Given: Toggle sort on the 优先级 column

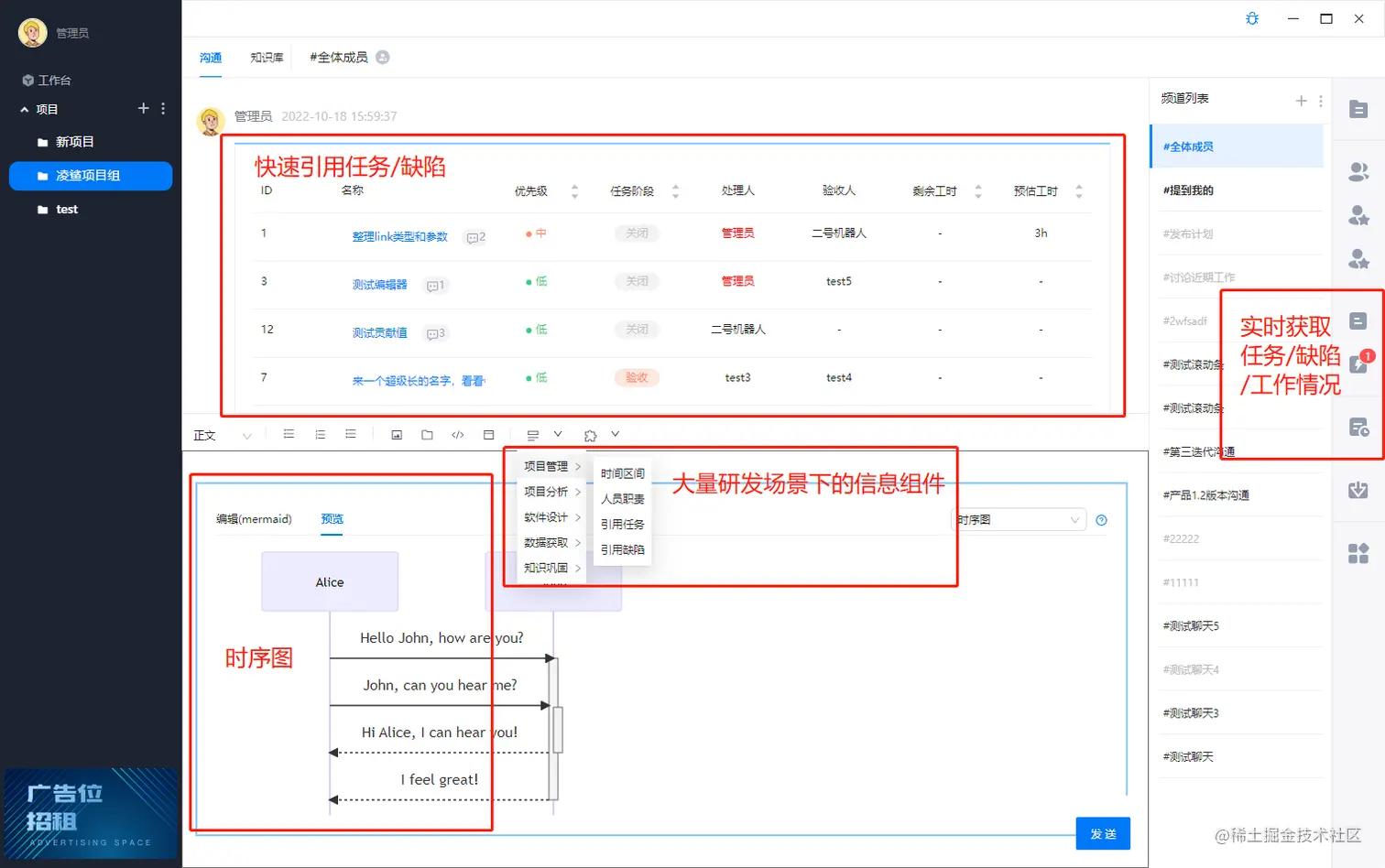Looking at the screenshot, I should pyautogui.click(x=574, y=191).
